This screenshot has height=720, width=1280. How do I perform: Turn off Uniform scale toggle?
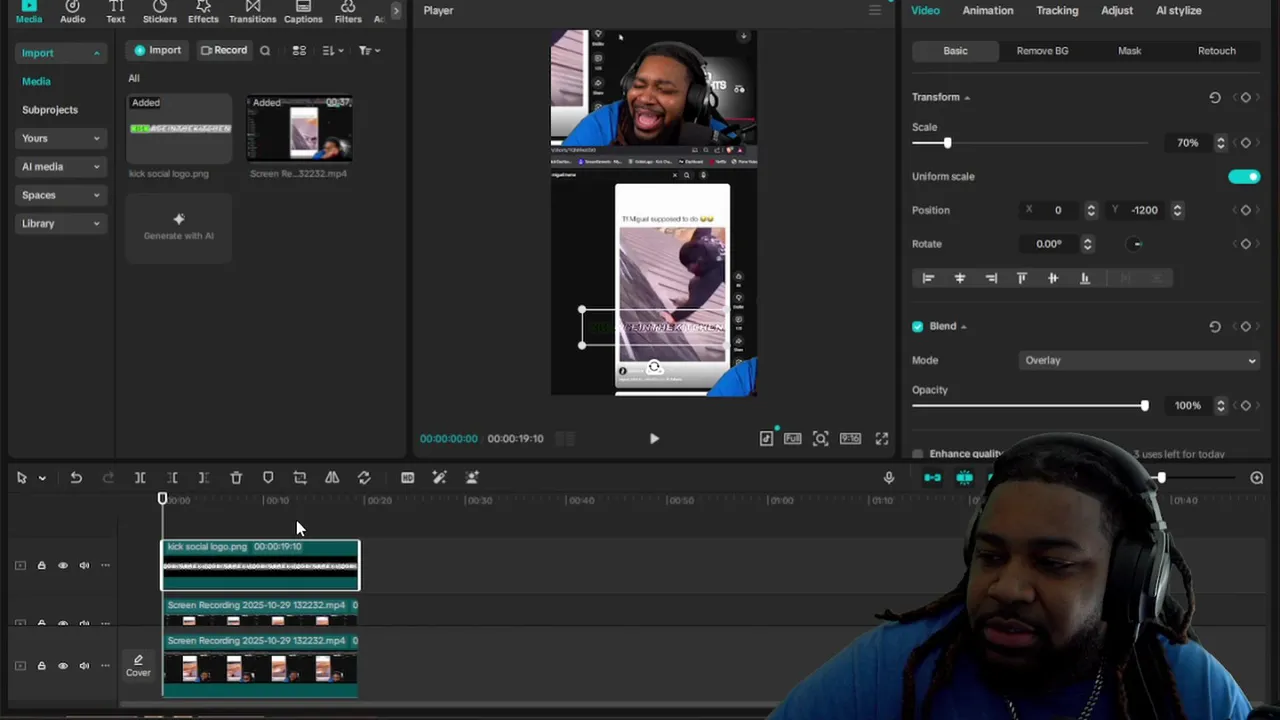click(1244, 177)
